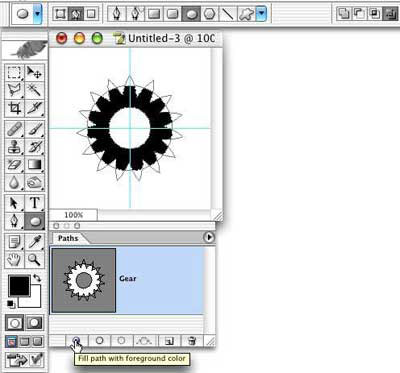Viewport: 400px width, 373px height.
Task: Choose Custom Shape in options bar
Action: (x=246, y=14)
